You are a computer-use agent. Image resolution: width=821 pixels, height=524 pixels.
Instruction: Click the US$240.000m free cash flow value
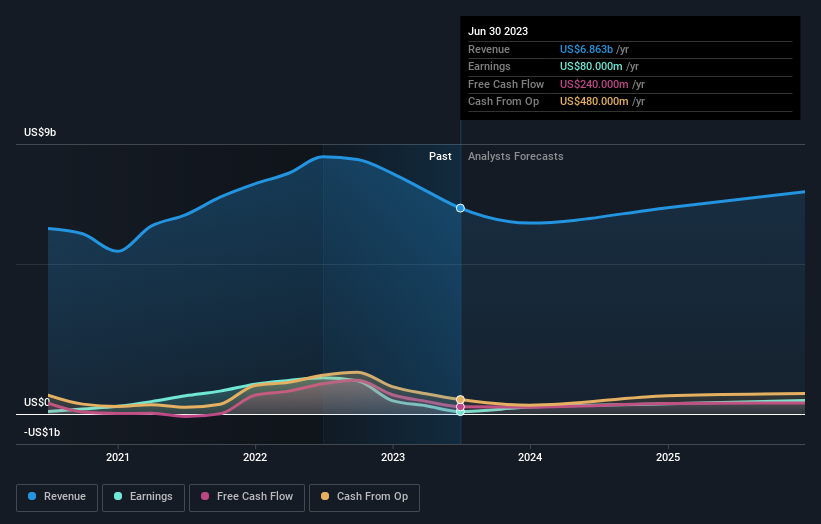(x=594, y=84)
